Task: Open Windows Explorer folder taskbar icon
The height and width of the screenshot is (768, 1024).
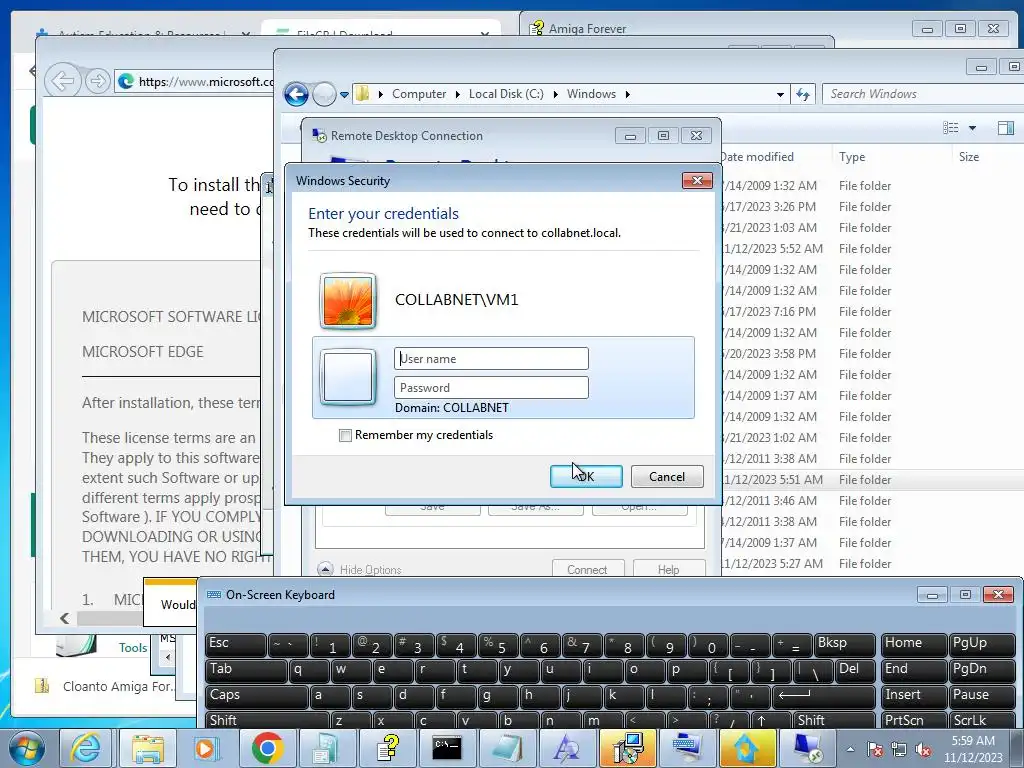Action: tap(147, 748)
